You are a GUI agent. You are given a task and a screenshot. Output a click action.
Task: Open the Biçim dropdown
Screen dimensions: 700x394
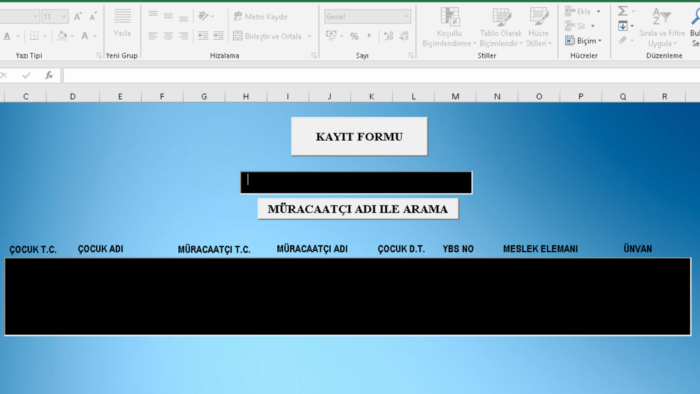583,41
